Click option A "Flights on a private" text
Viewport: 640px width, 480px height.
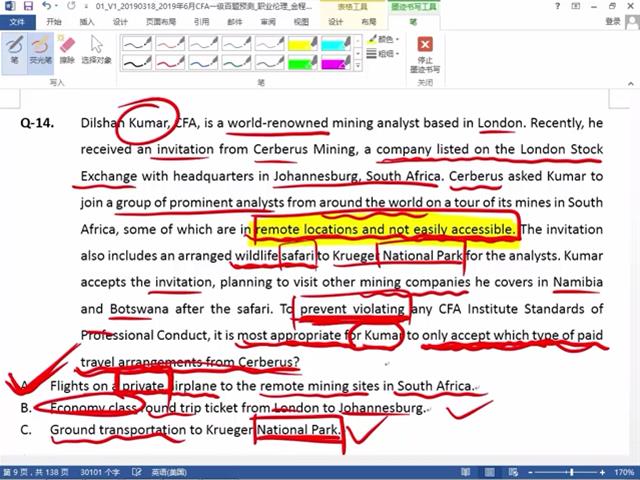coord(107,386)
